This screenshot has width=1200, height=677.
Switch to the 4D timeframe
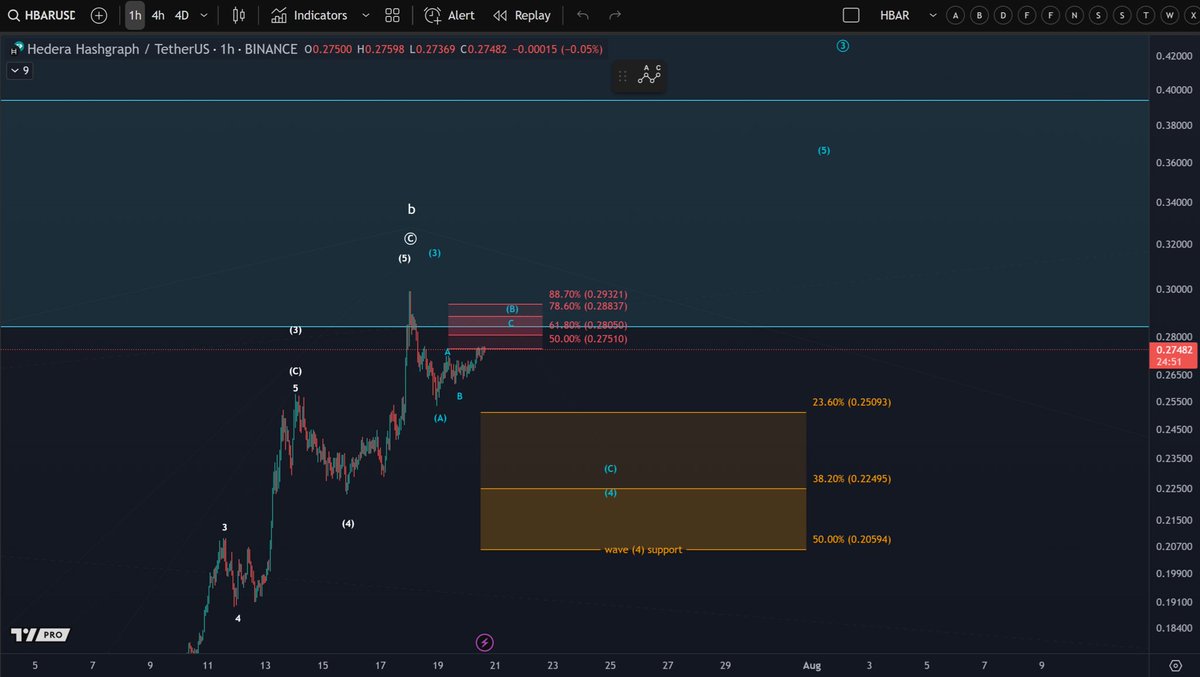coord(181,15)
